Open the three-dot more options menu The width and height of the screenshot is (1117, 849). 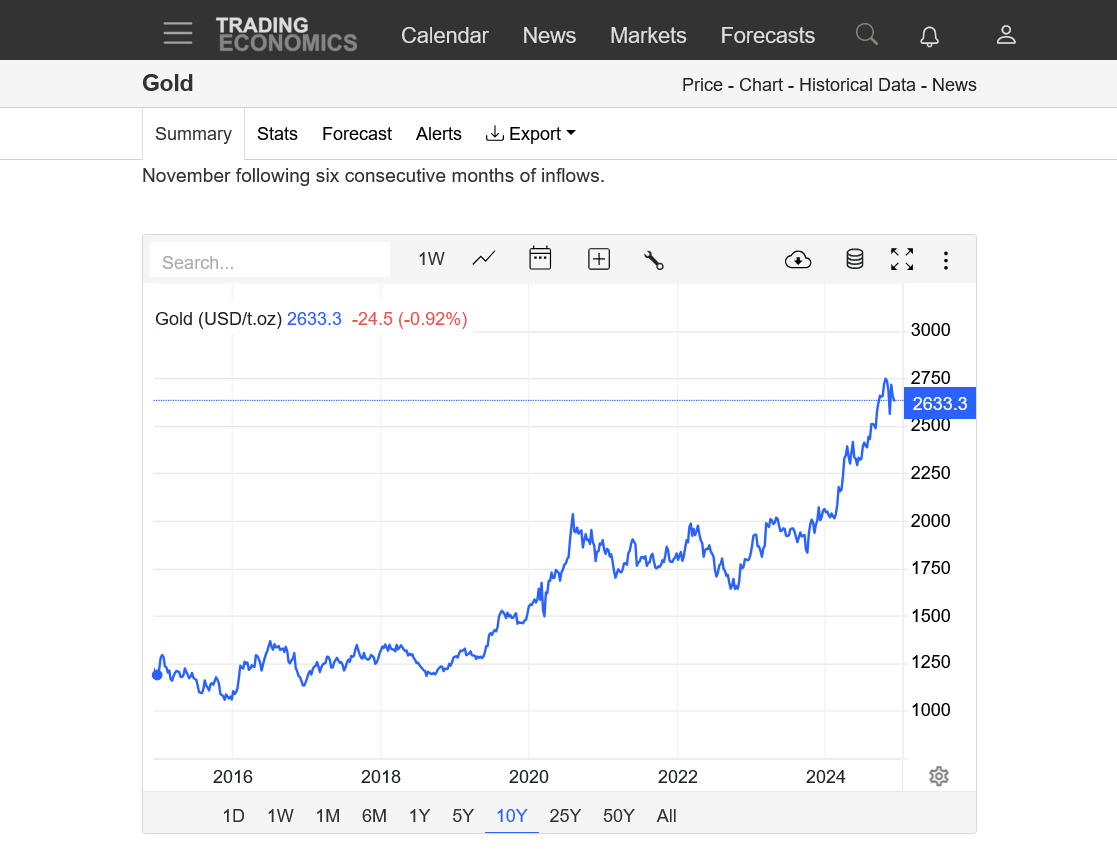945,260
